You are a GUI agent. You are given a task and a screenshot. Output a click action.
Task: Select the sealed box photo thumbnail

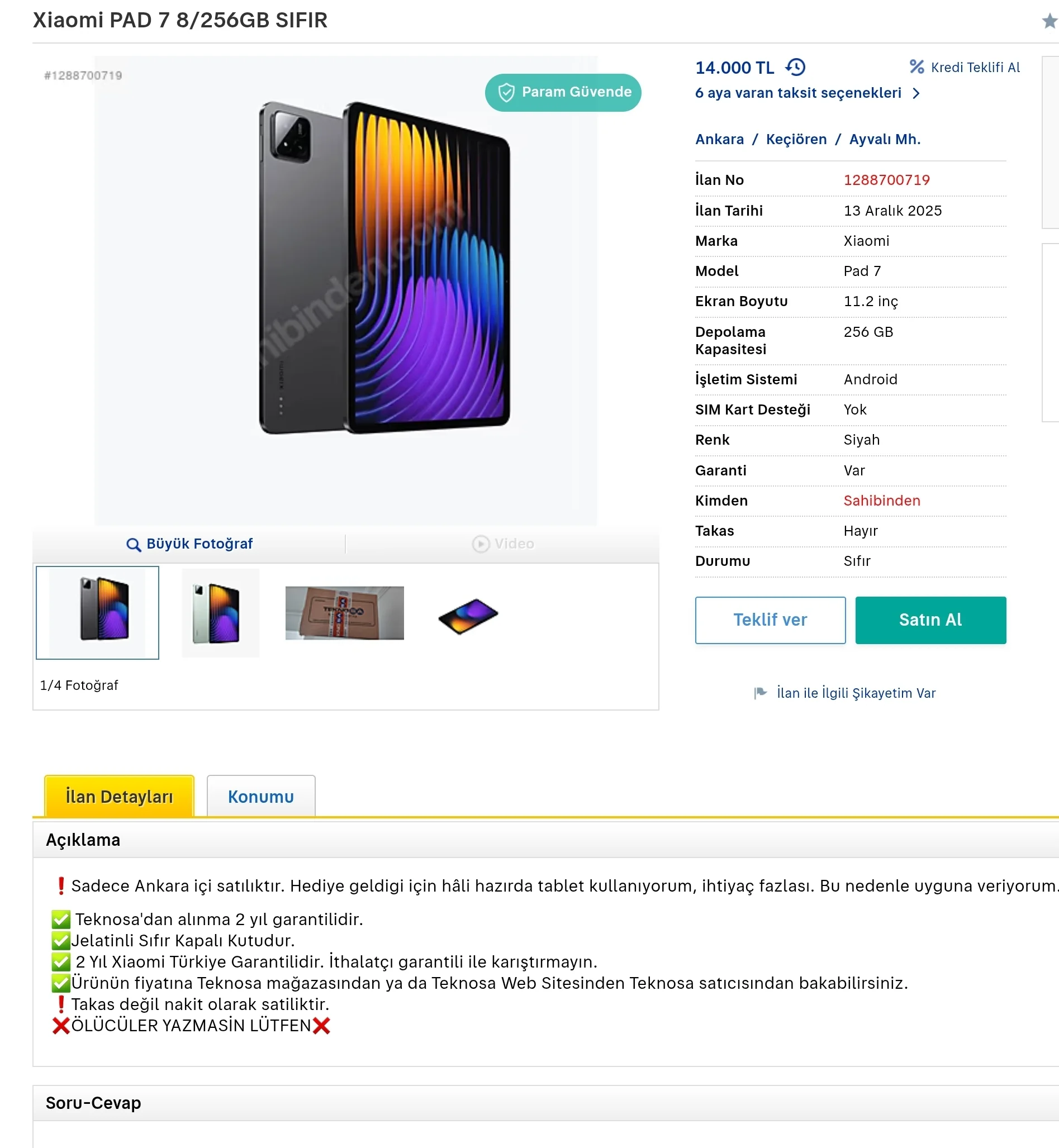(x=344, y=612)
